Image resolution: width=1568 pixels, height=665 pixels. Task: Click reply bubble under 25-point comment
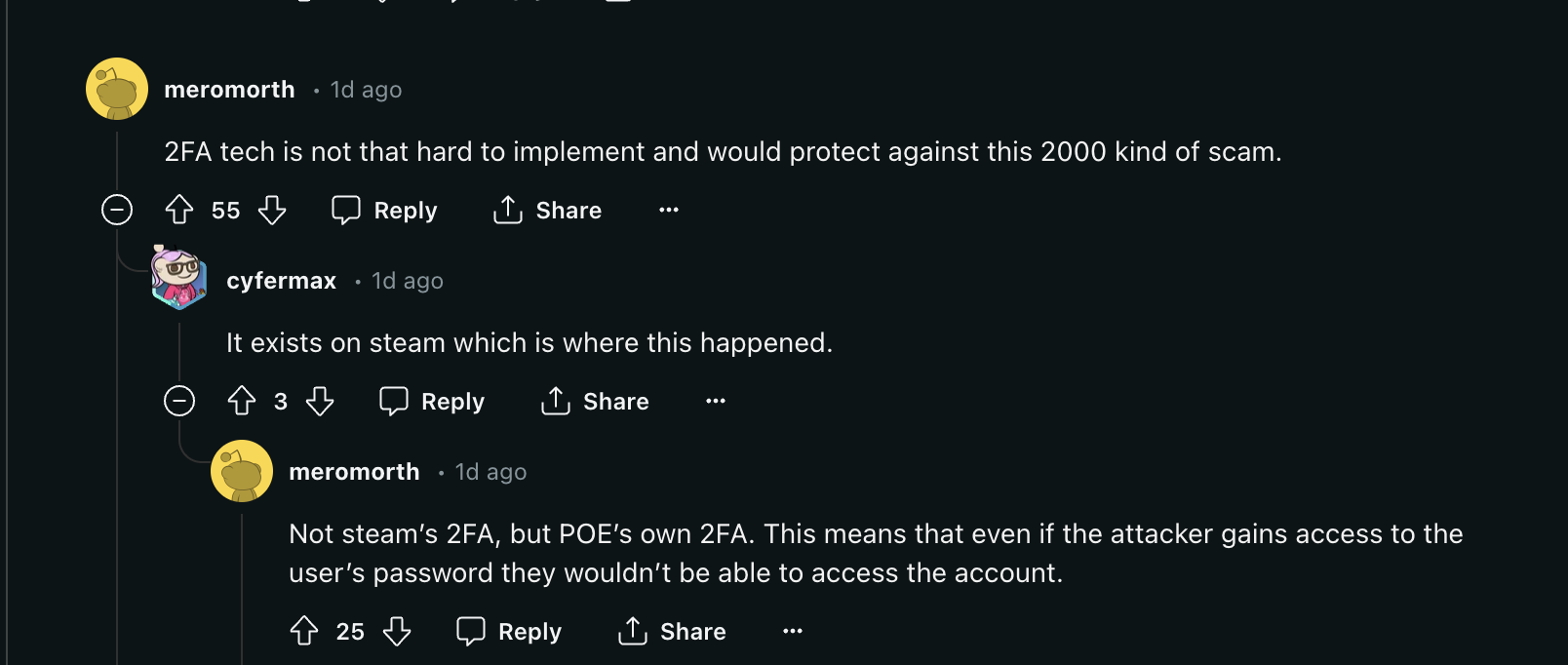click(471, 631)
